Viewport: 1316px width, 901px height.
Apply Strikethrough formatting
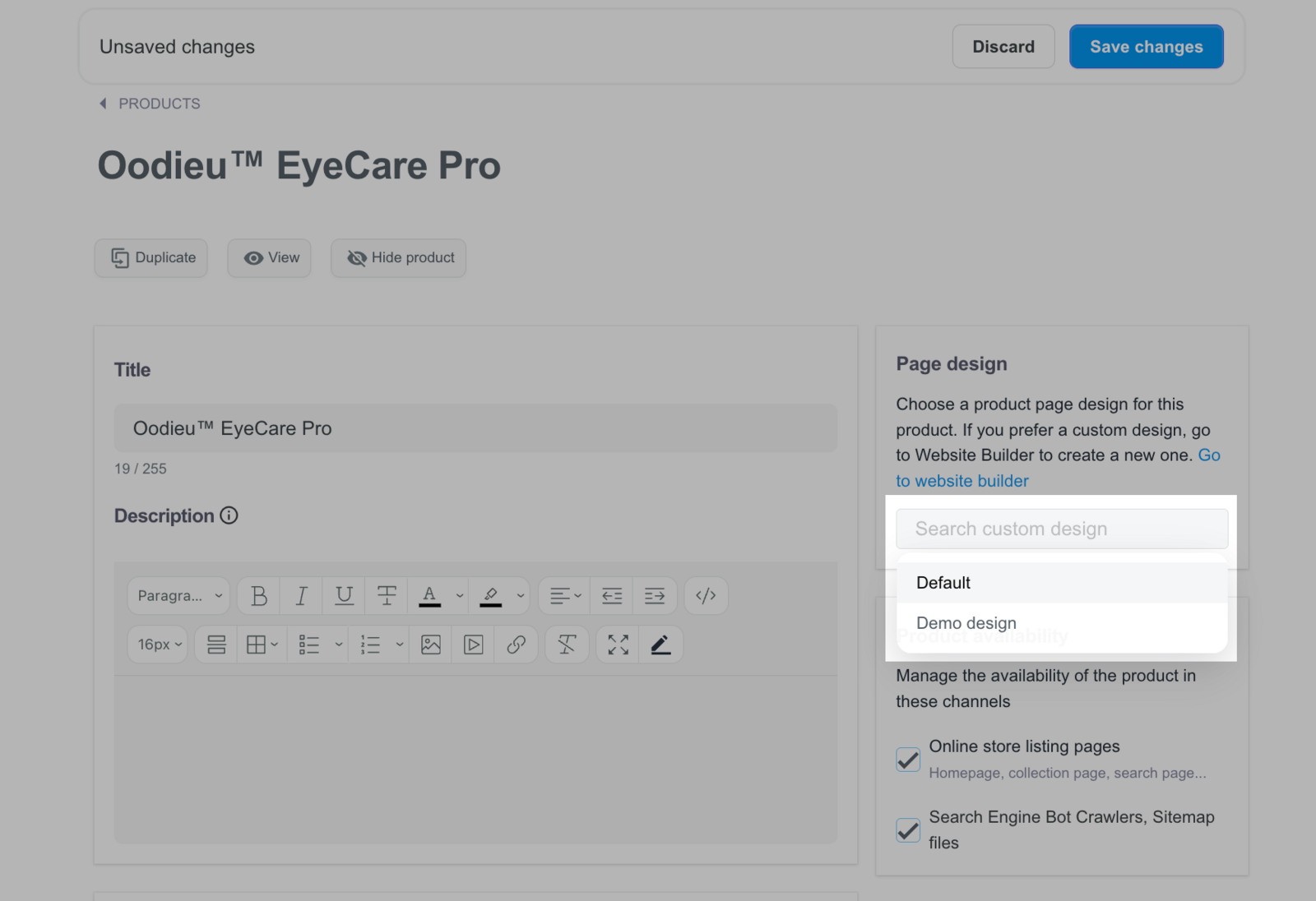click(x=387, y=596)
